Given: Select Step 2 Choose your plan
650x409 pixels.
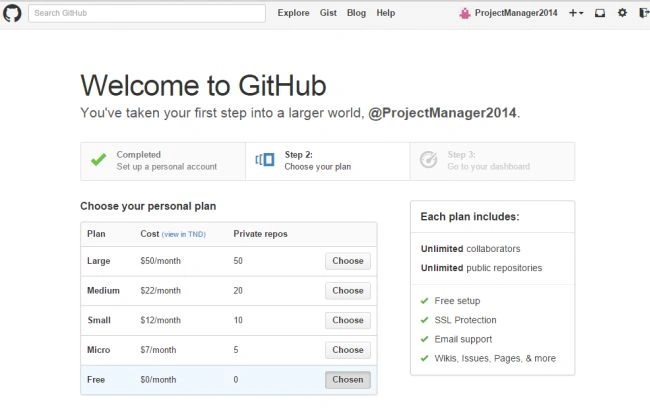Looking at the screenshot, I should (327, 161).
